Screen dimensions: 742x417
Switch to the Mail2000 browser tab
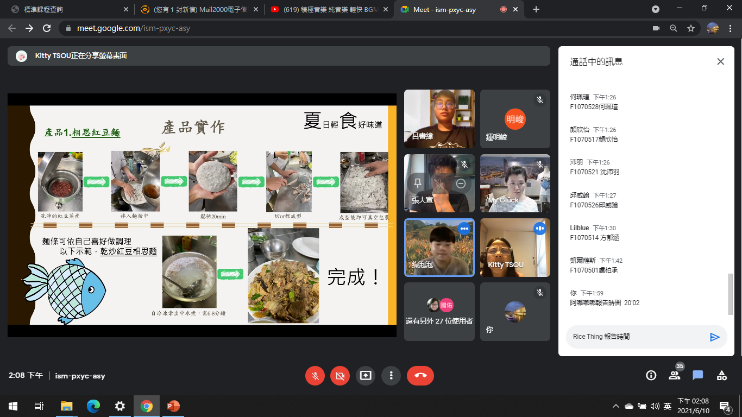(x=199, y=9)
